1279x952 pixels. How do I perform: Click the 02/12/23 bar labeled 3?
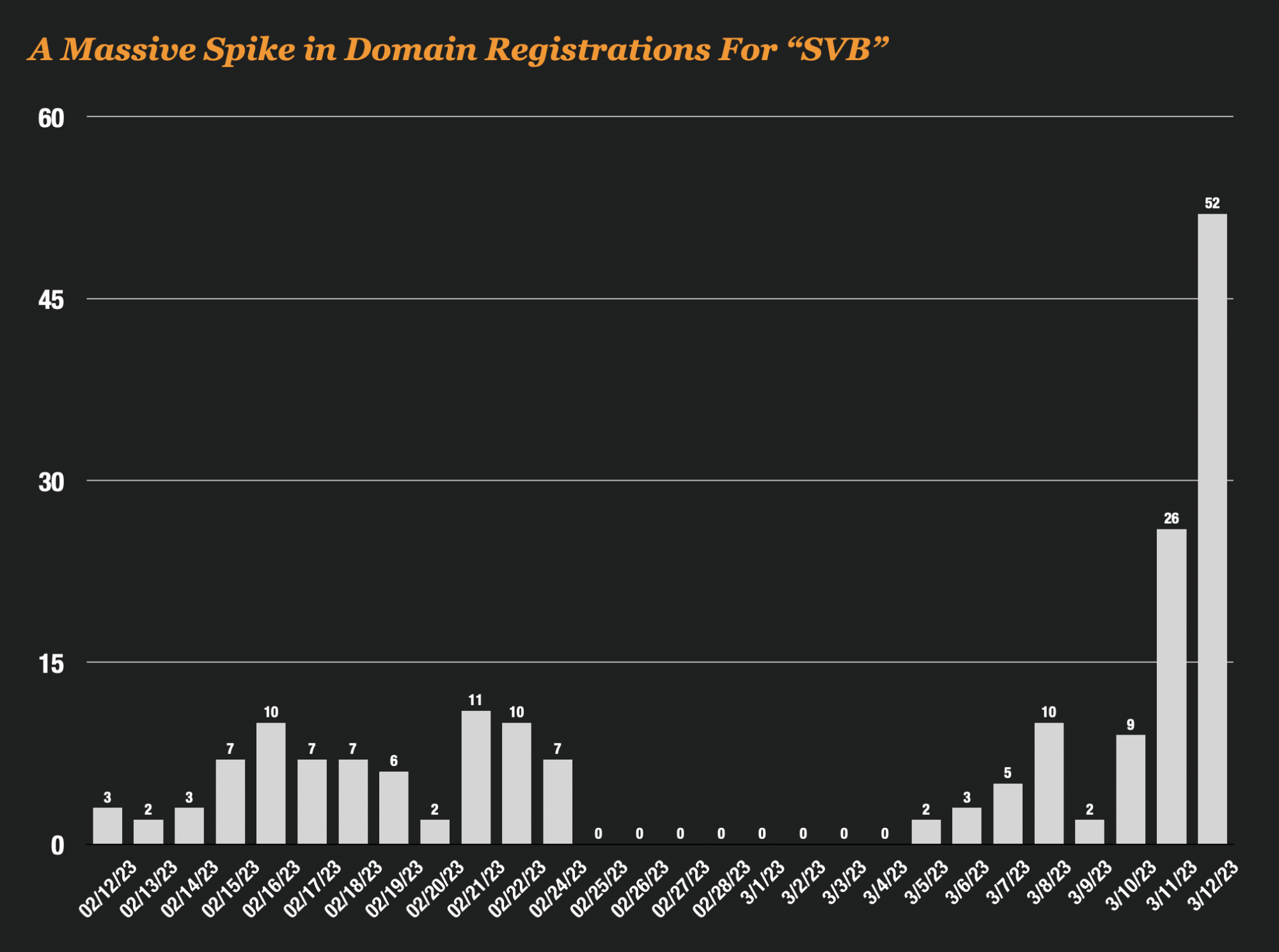tap(107, 825)
